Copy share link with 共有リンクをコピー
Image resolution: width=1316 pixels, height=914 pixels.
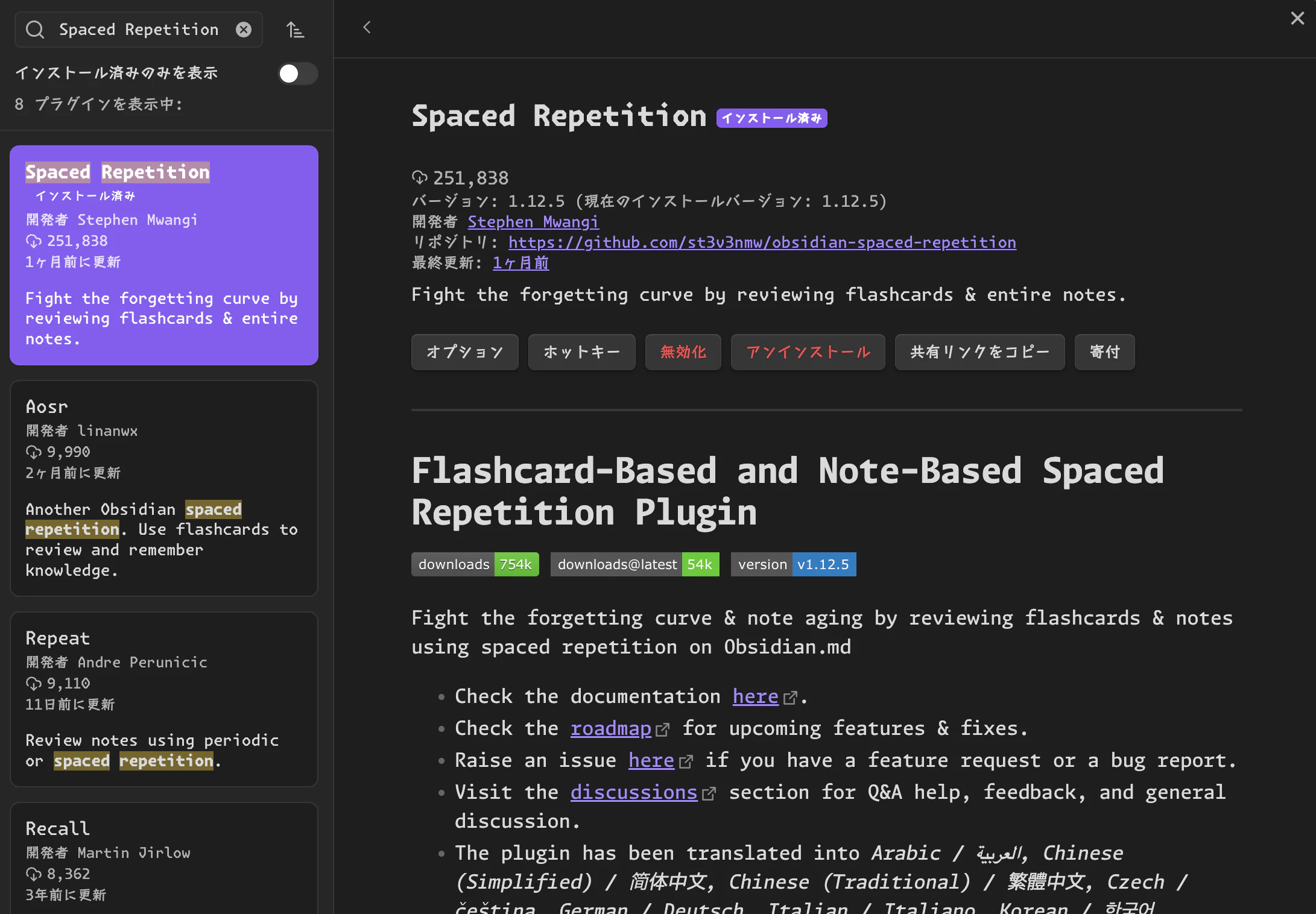coord(980,352)
